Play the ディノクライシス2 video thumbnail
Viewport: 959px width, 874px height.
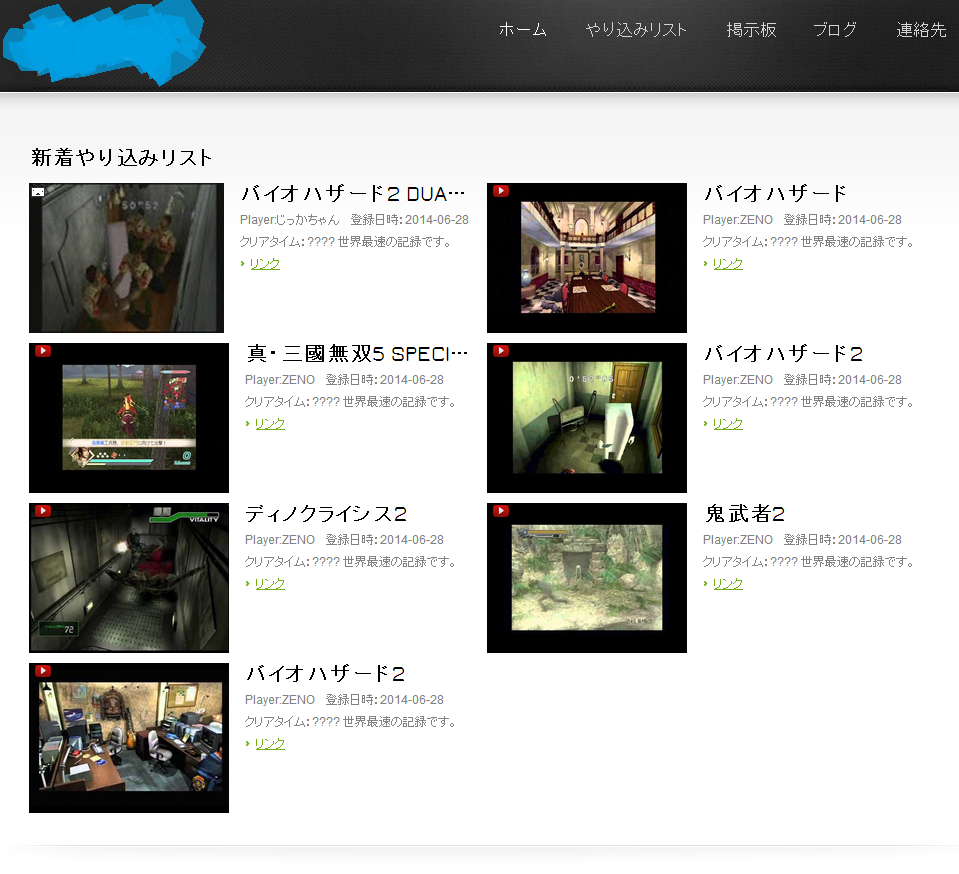(x=129, y=577)
